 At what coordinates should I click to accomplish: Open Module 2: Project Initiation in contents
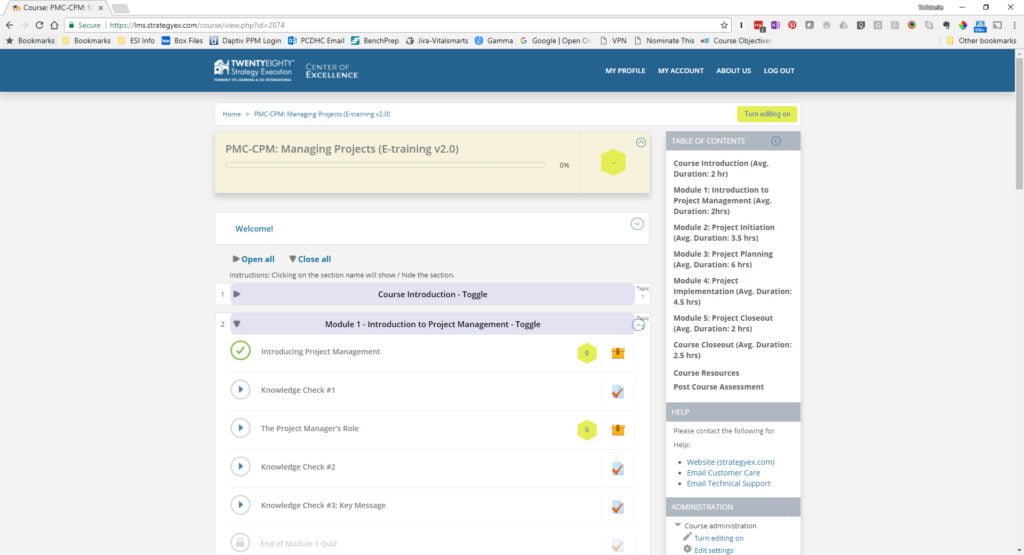[x=724, y=232]
